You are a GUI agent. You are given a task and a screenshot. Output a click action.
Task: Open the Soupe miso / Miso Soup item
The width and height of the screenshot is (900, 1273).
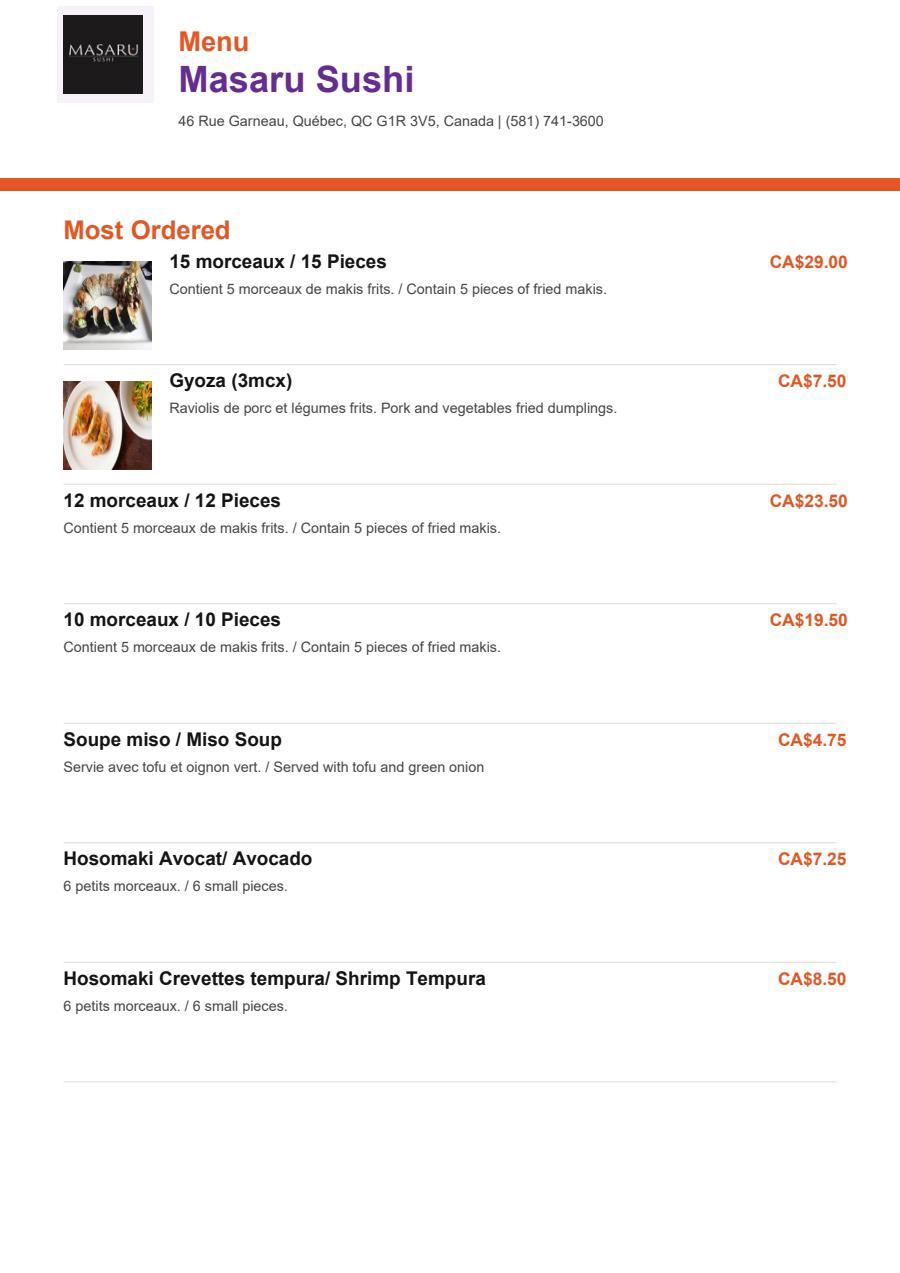pos(173,740)
